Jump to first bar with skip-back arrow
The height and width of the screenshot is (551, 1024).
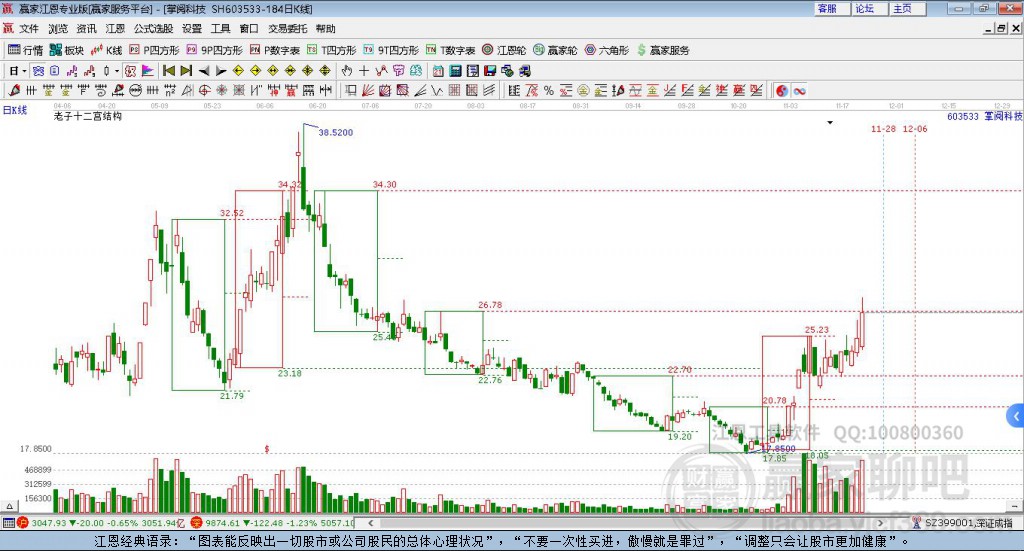[x=168, y=71]
